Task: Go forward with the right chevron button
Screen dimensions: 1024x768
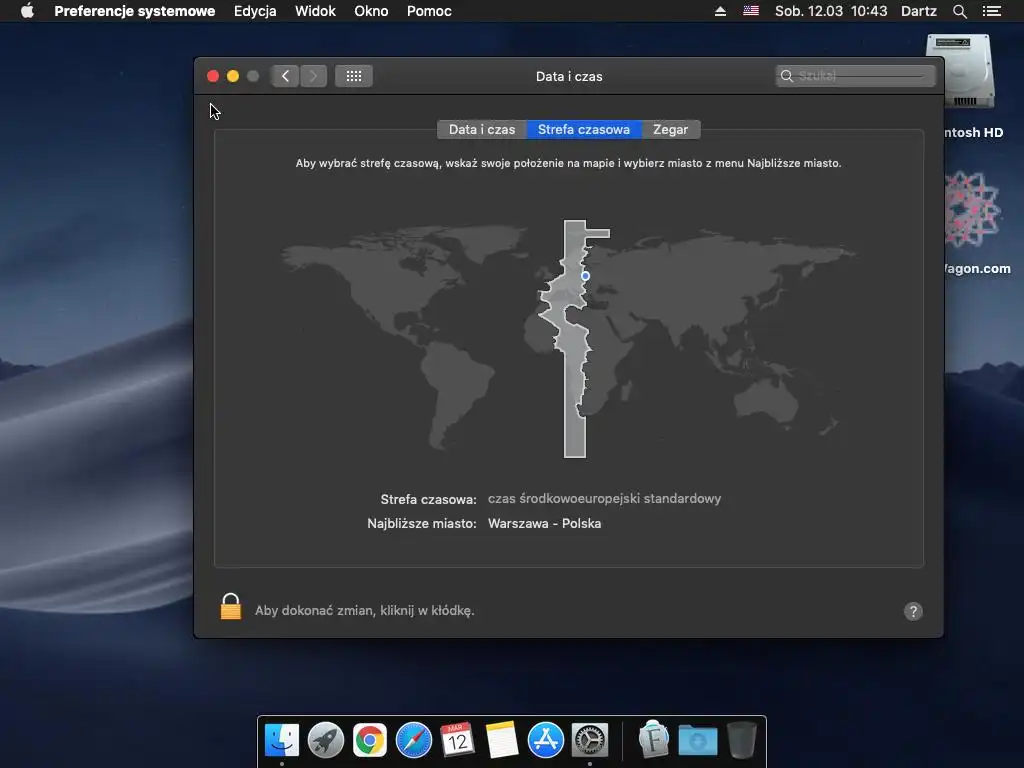Action: click(x=313, y=76)
